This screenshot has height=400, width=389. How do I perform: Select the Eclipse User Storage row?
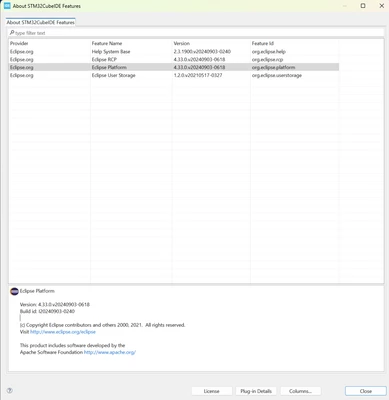[174, 75]
